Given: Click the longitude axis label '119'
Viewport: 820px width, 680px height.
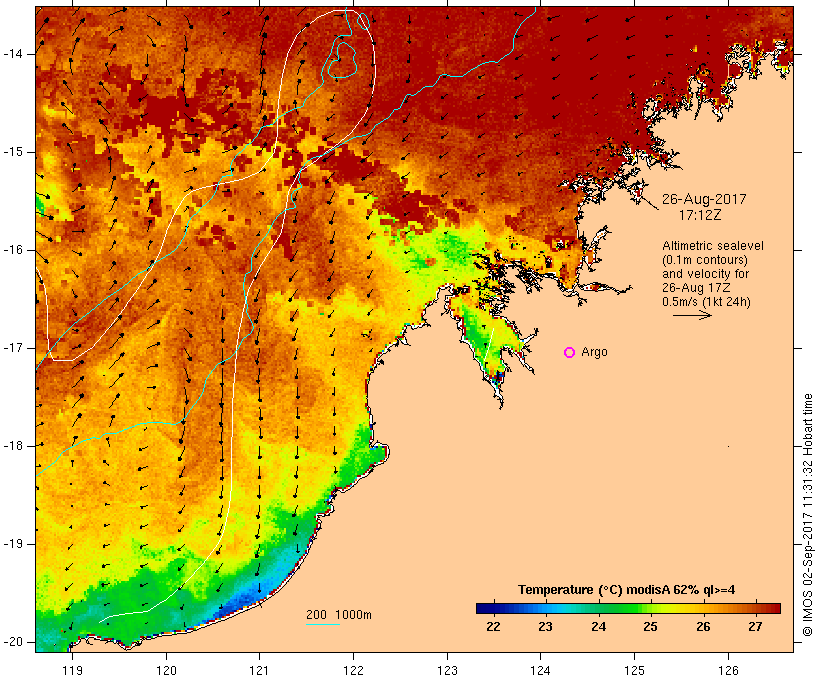Looking at the screenshot, I should 72,671.
